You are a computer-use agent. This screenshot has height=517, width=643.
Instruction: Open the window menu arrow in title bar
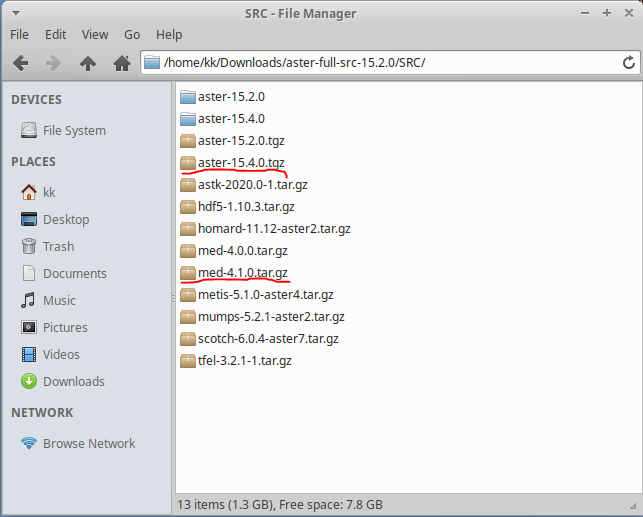click(16, 14)
